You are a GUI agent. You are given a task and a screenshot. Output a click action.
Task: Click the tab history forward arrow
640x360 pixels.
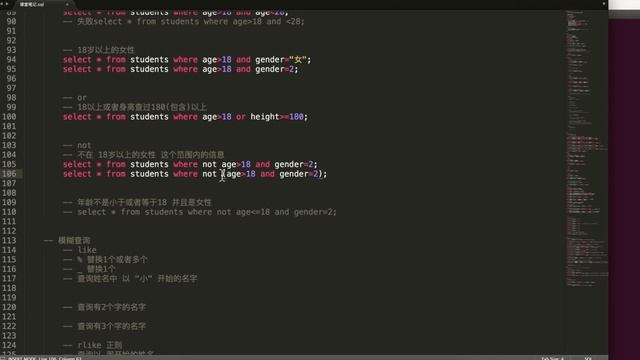(x=7, y=4)
